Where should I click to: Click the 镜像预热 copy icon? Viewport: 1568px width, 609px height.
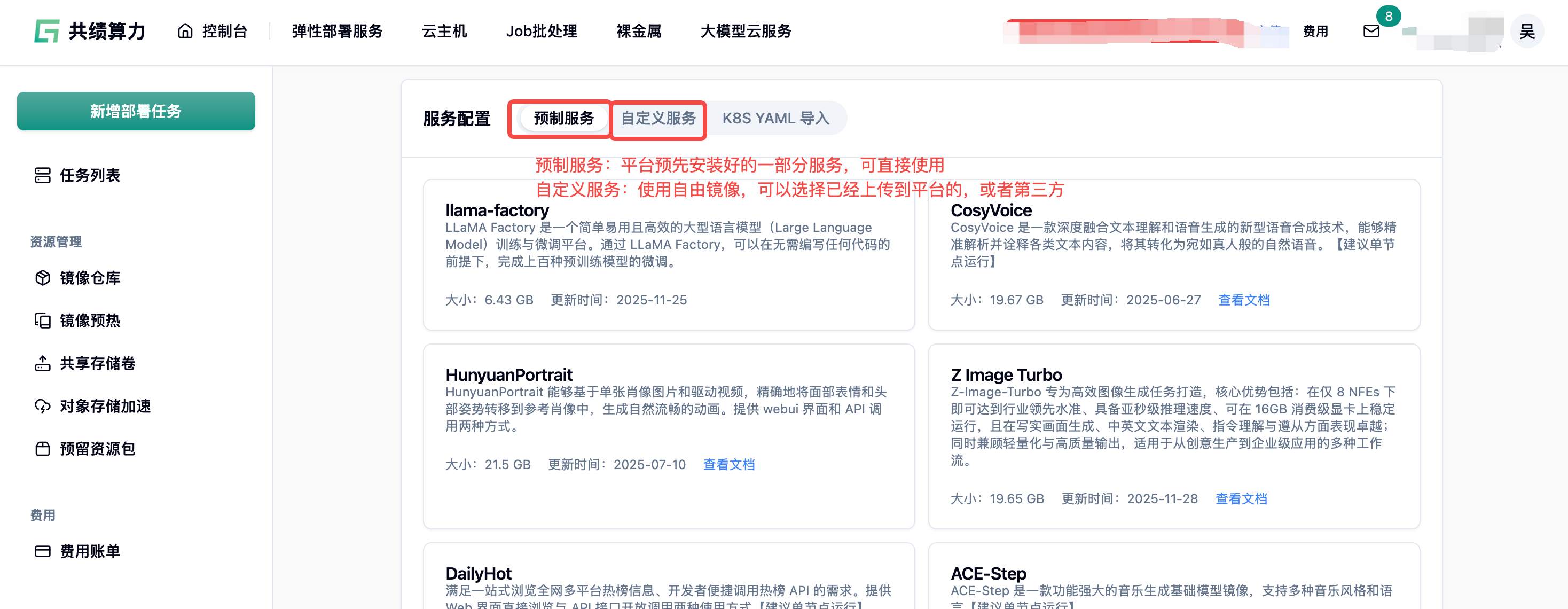click(x=43, y=321)
